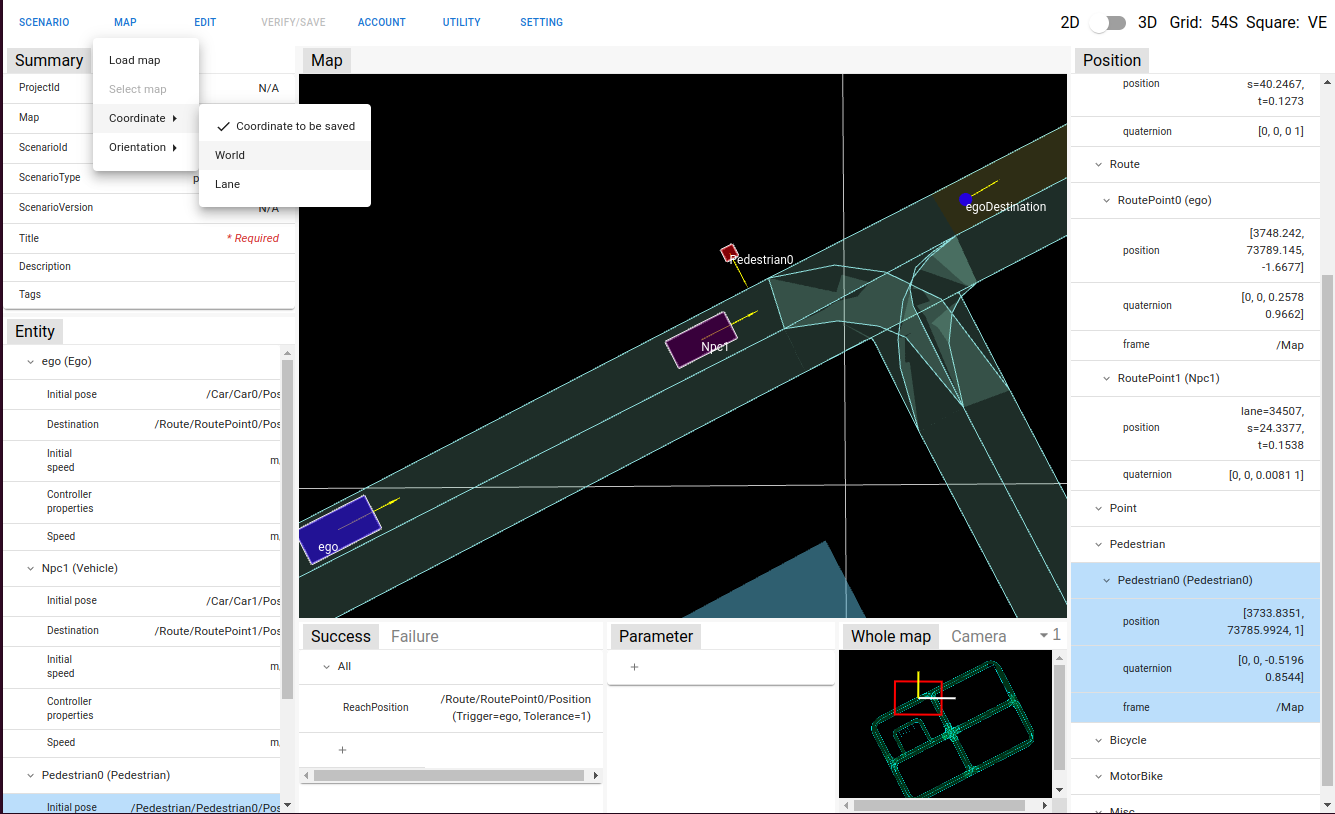Image resolution: width=1335 pixels, height=814 pixels.
Task: Select the purple Npc1 vehicle on map
Action: [700, 340]
